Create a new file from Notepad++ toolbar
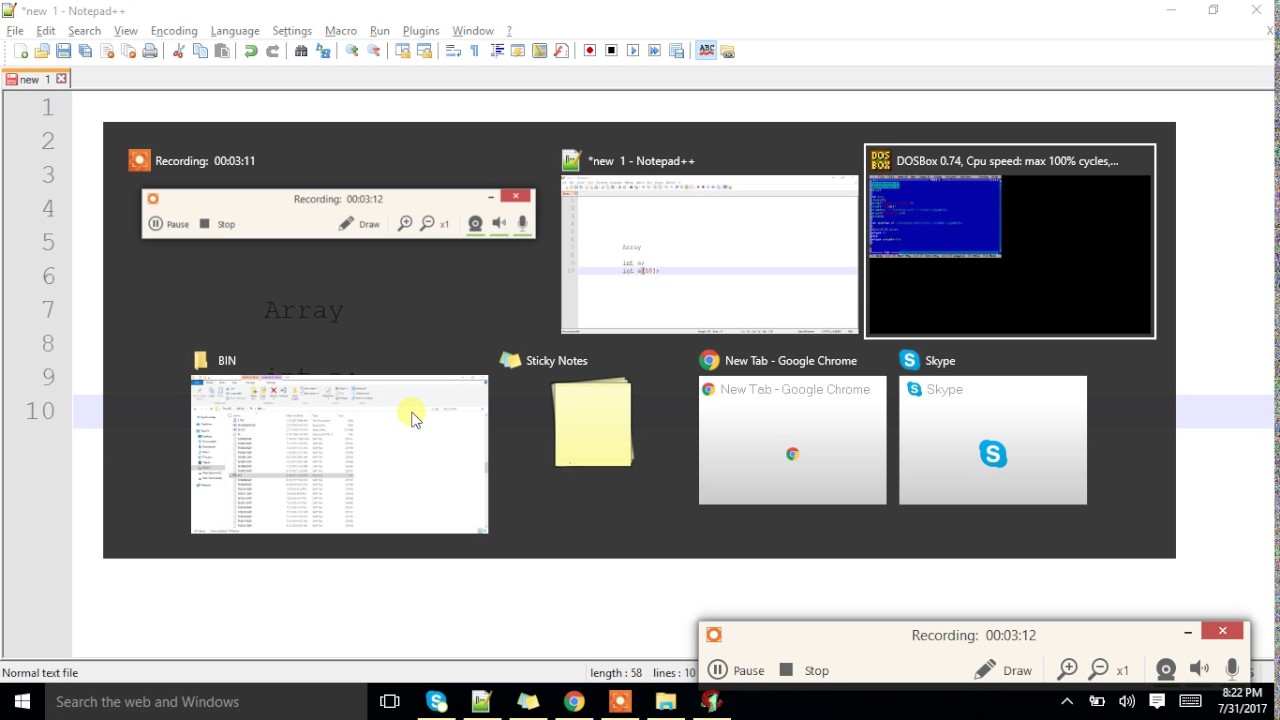Image resolution: width=1280 pixels, height=720 pixels. click(21, 51)
